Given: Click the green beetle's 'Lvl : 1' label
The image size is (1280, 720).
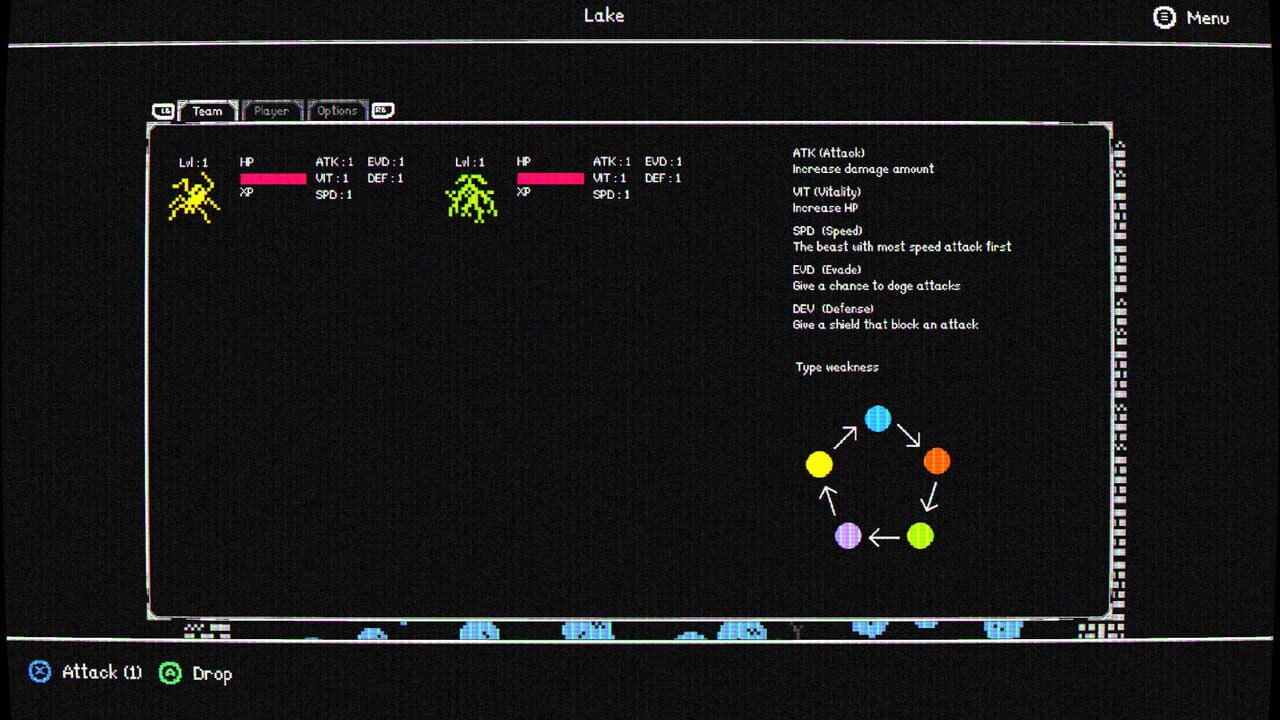Looking at the screenshot, I should [x=470, y=162].
